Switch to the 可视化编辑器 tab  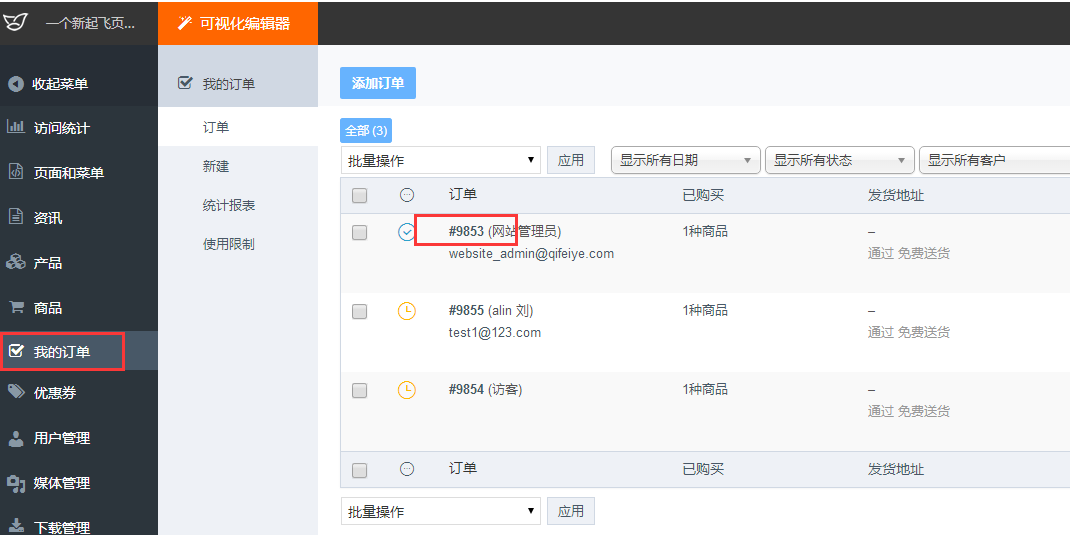click(x=237, y=24)
